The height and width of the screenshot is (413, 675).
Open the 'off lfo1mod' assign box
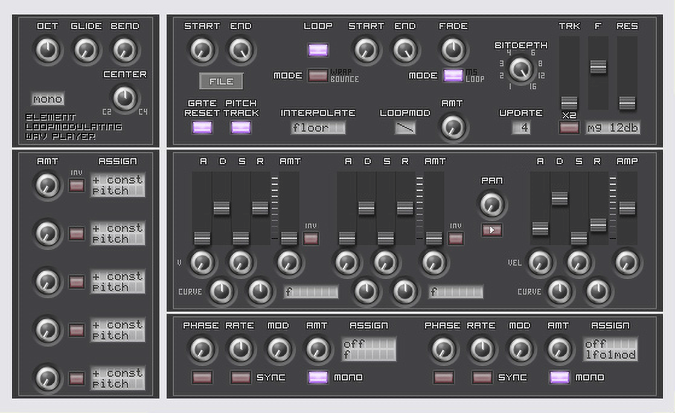610,349
